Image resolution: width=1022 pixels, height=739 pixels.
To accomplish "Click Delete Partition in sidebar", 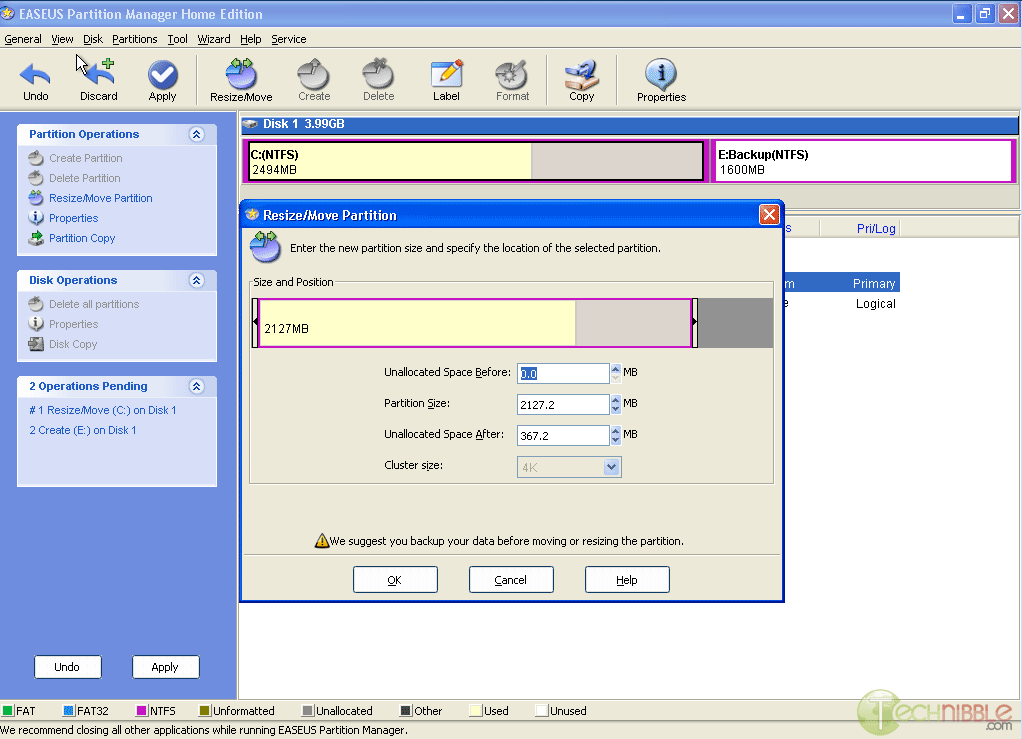I will pos(85,179).
